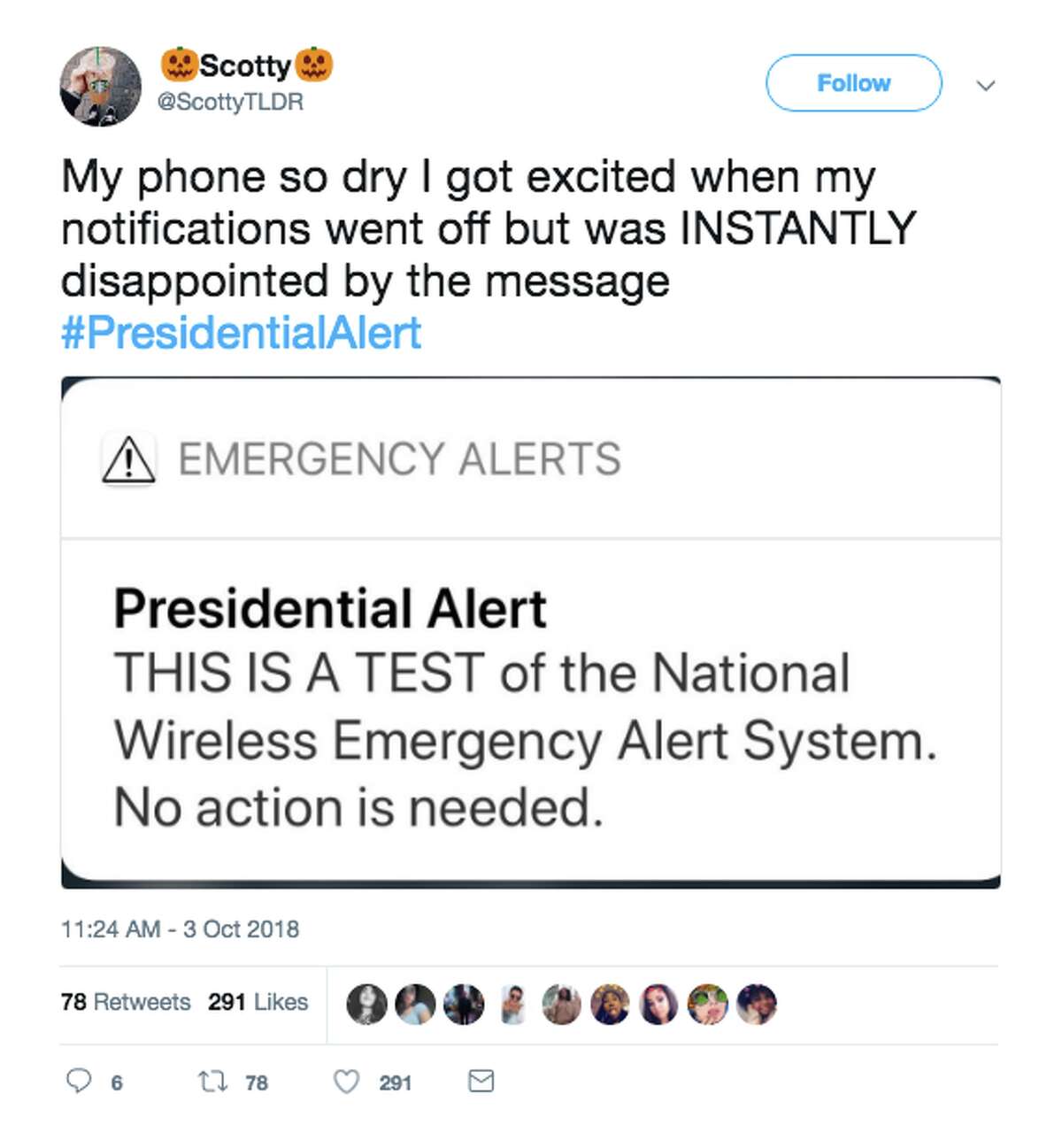
Task: Expand the tweet options chevron next to Follow
Action: [986, 85]
